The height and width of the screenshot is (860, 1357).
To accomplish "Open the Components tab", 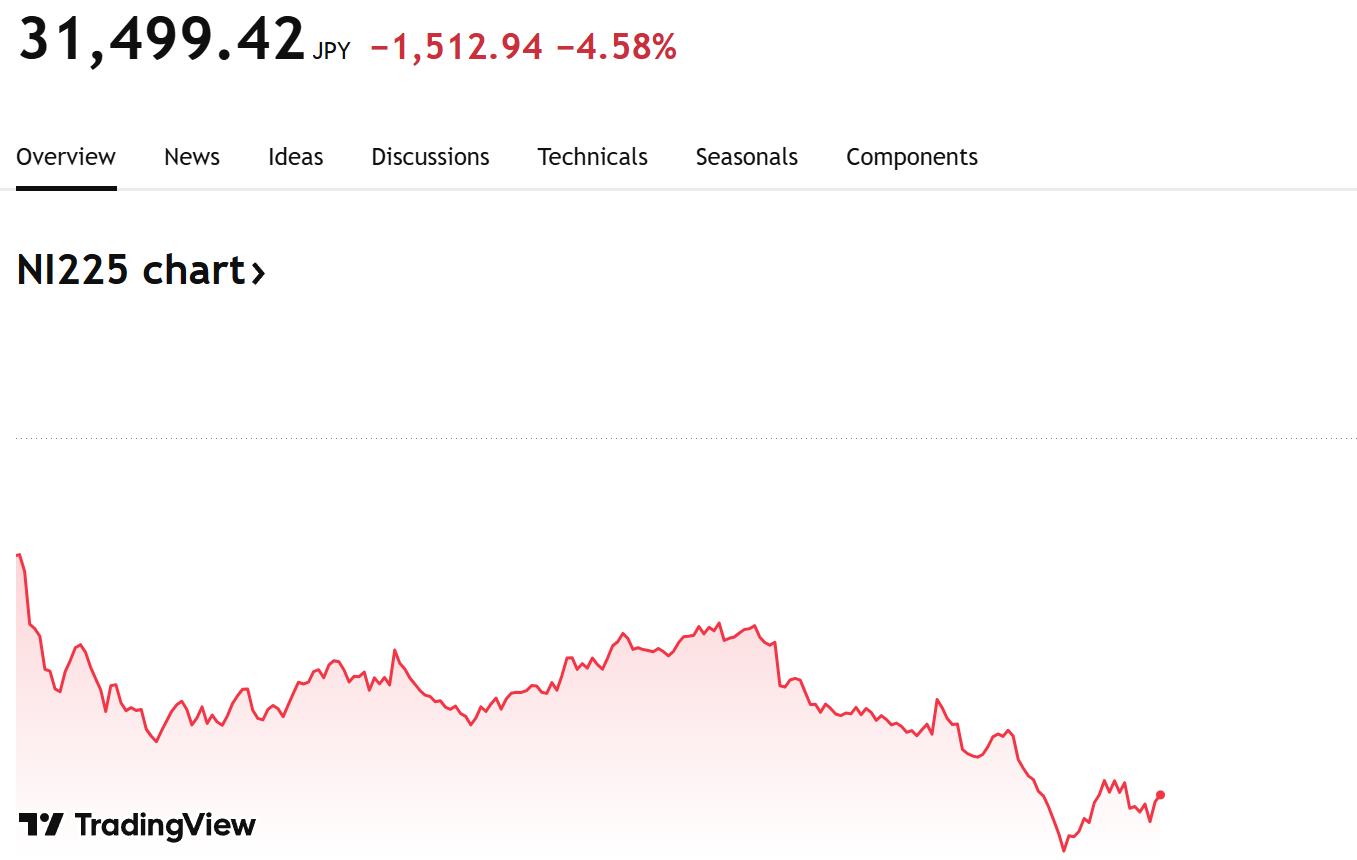I will pyautogui.click(x=912, y=157).
